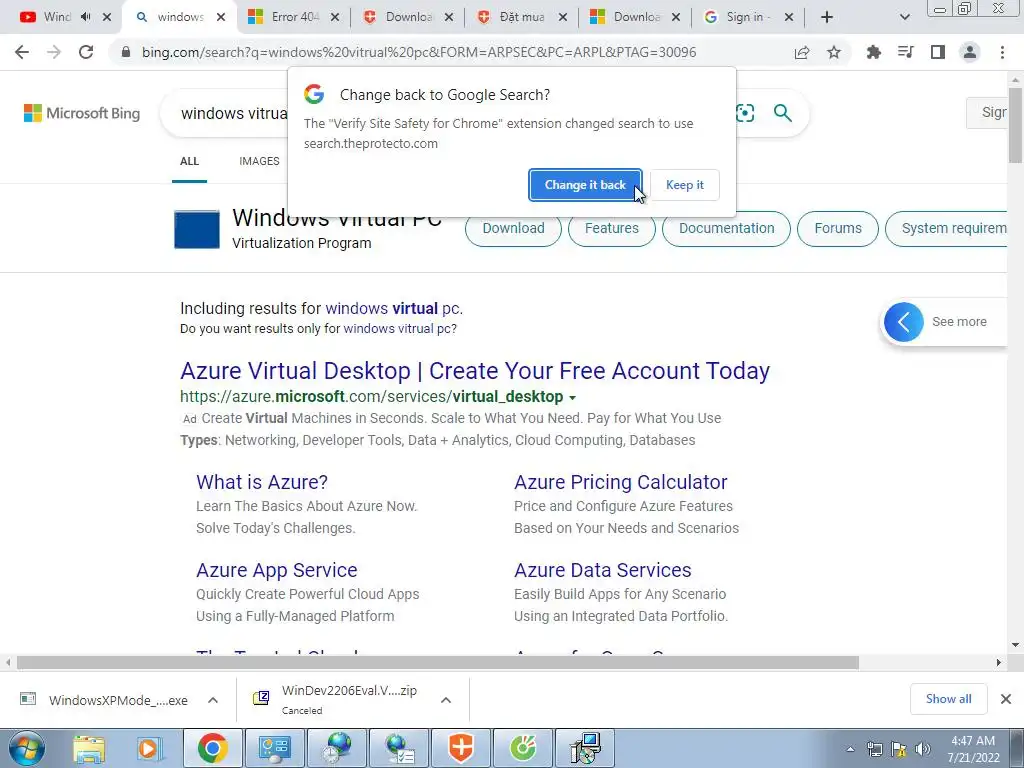
Task: Open Azure Virtual Desktop ad headline link
Action: point(475,371)
